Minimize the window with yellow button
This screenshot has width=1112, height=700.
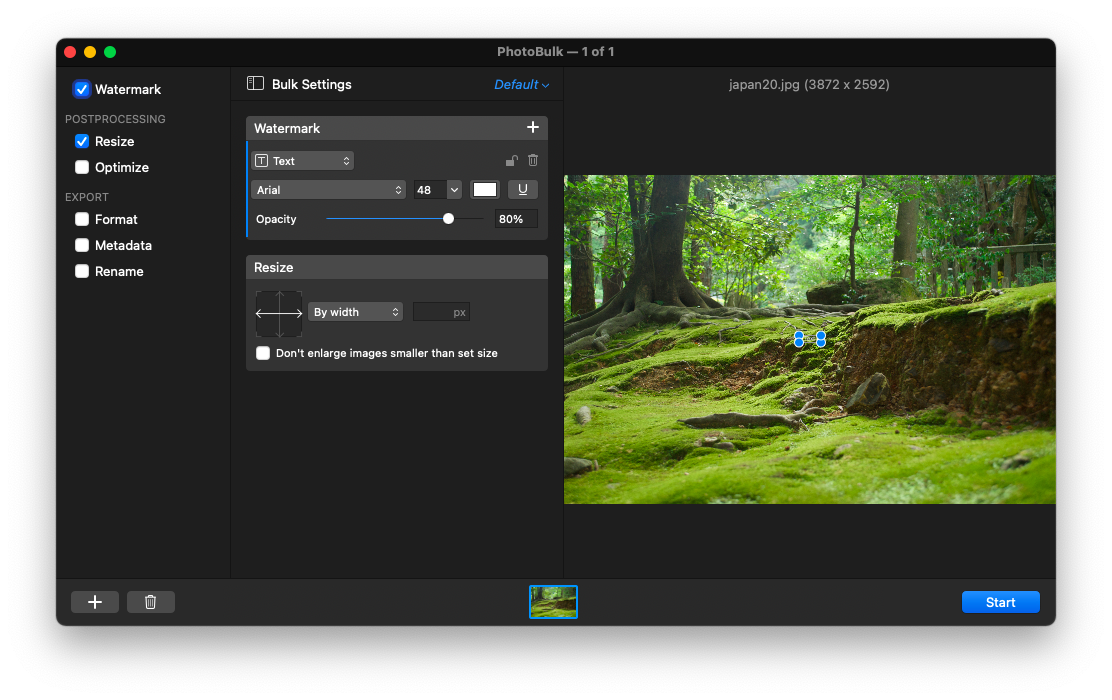tap(90, 52)
